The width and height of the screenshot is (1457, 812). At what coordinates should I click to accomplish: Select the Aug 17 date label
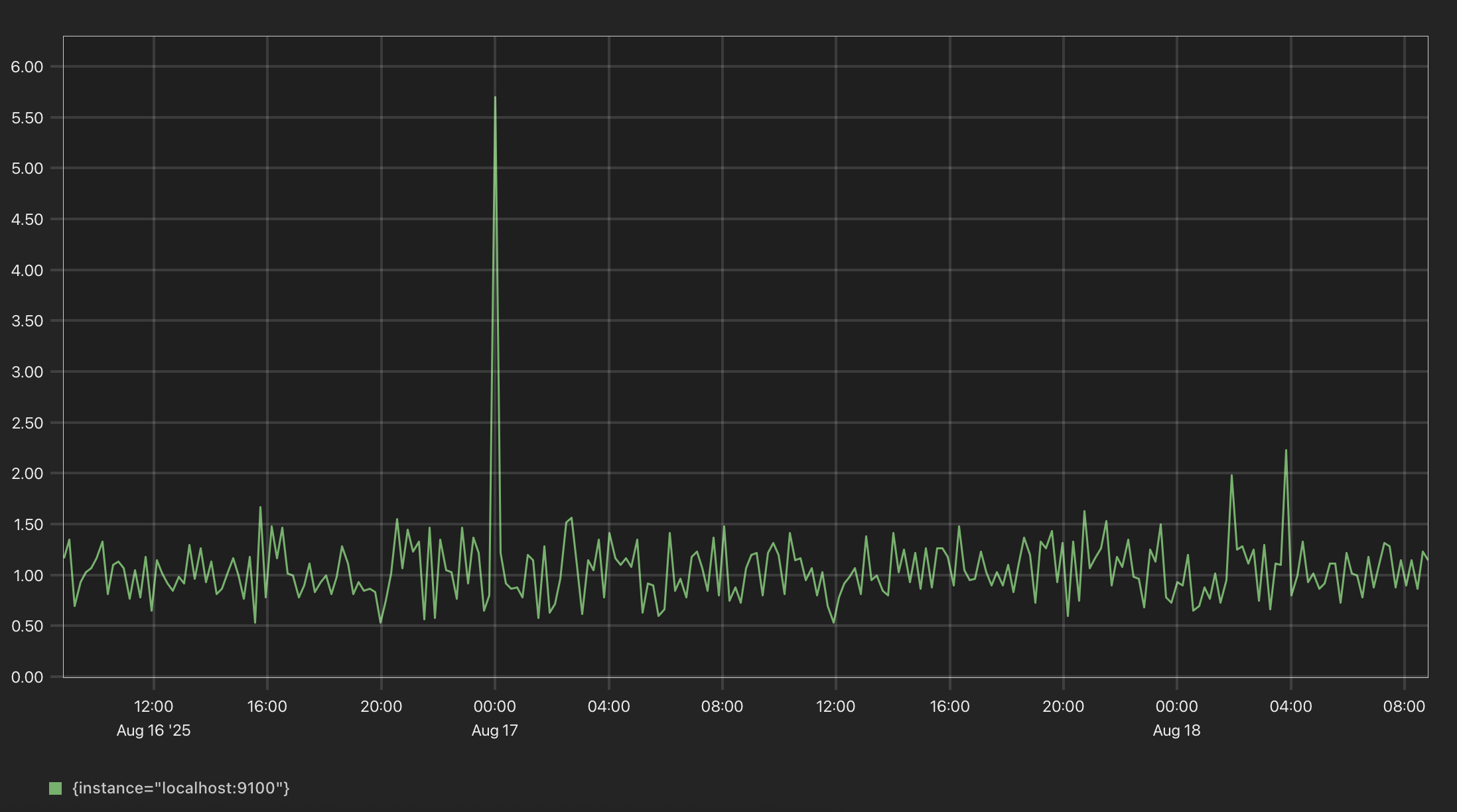pyautogui.click(x=494, y=730)
